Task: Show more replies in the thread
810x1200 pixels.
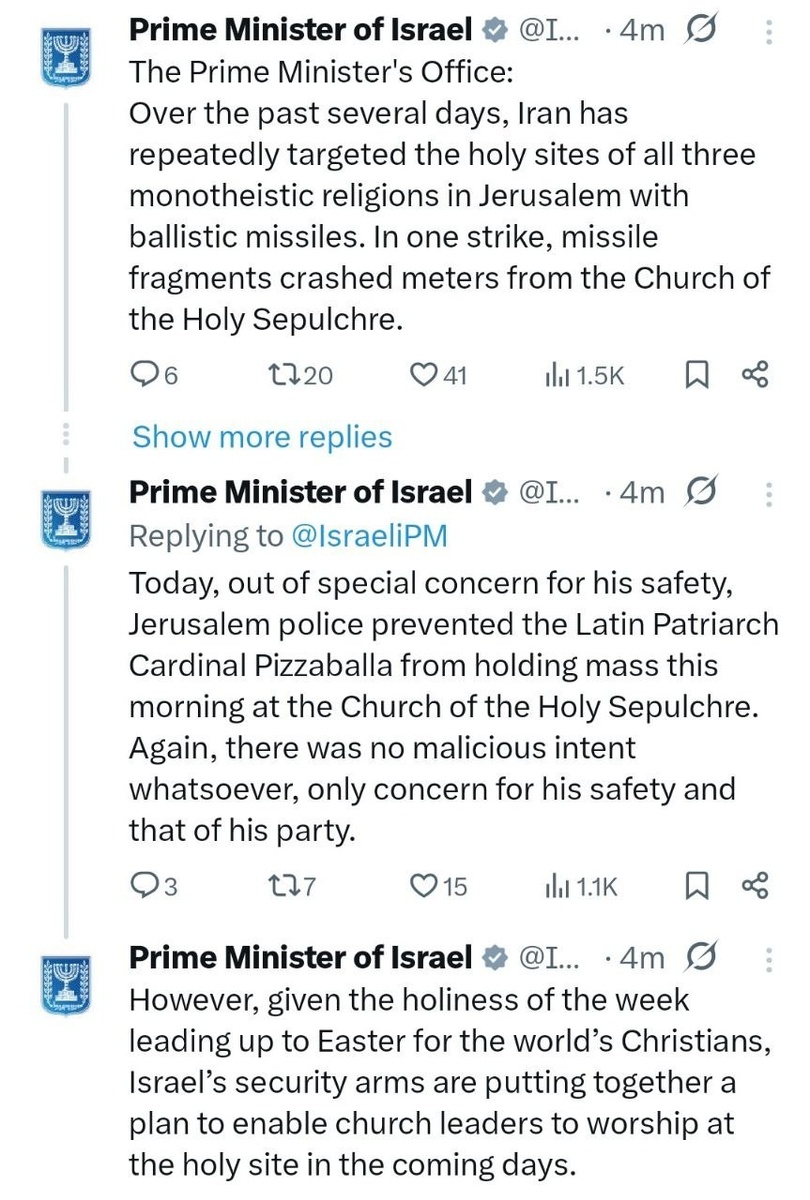Action: pos(262,437)
